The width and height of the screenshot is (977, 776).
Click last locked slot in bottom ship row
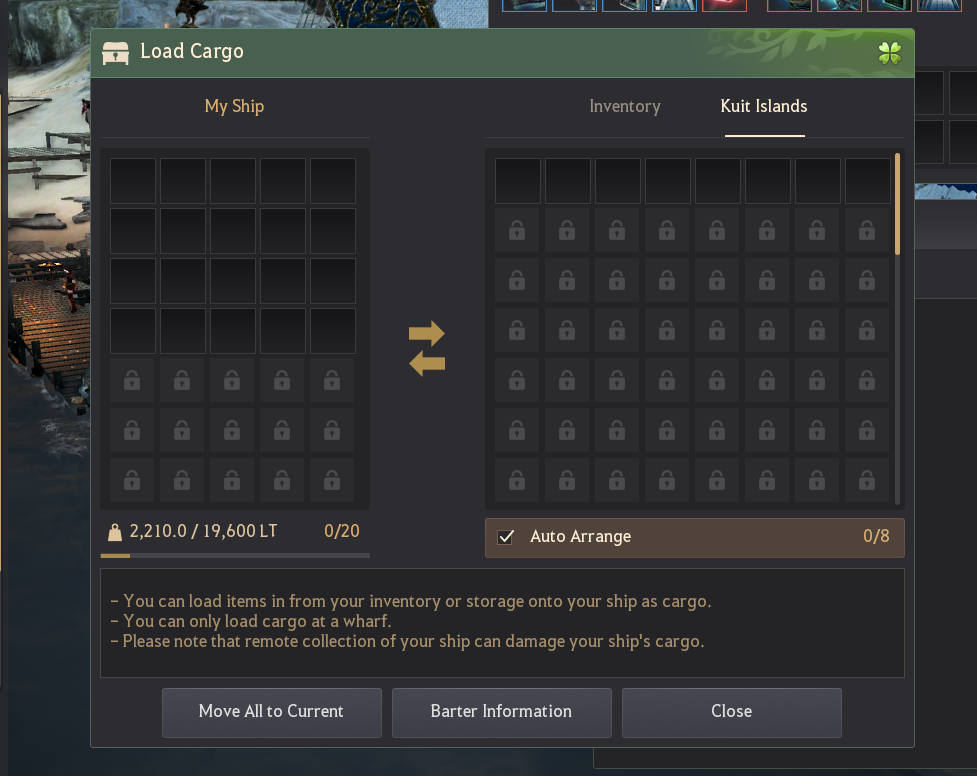pyautogui.click(x=332, y=480)
